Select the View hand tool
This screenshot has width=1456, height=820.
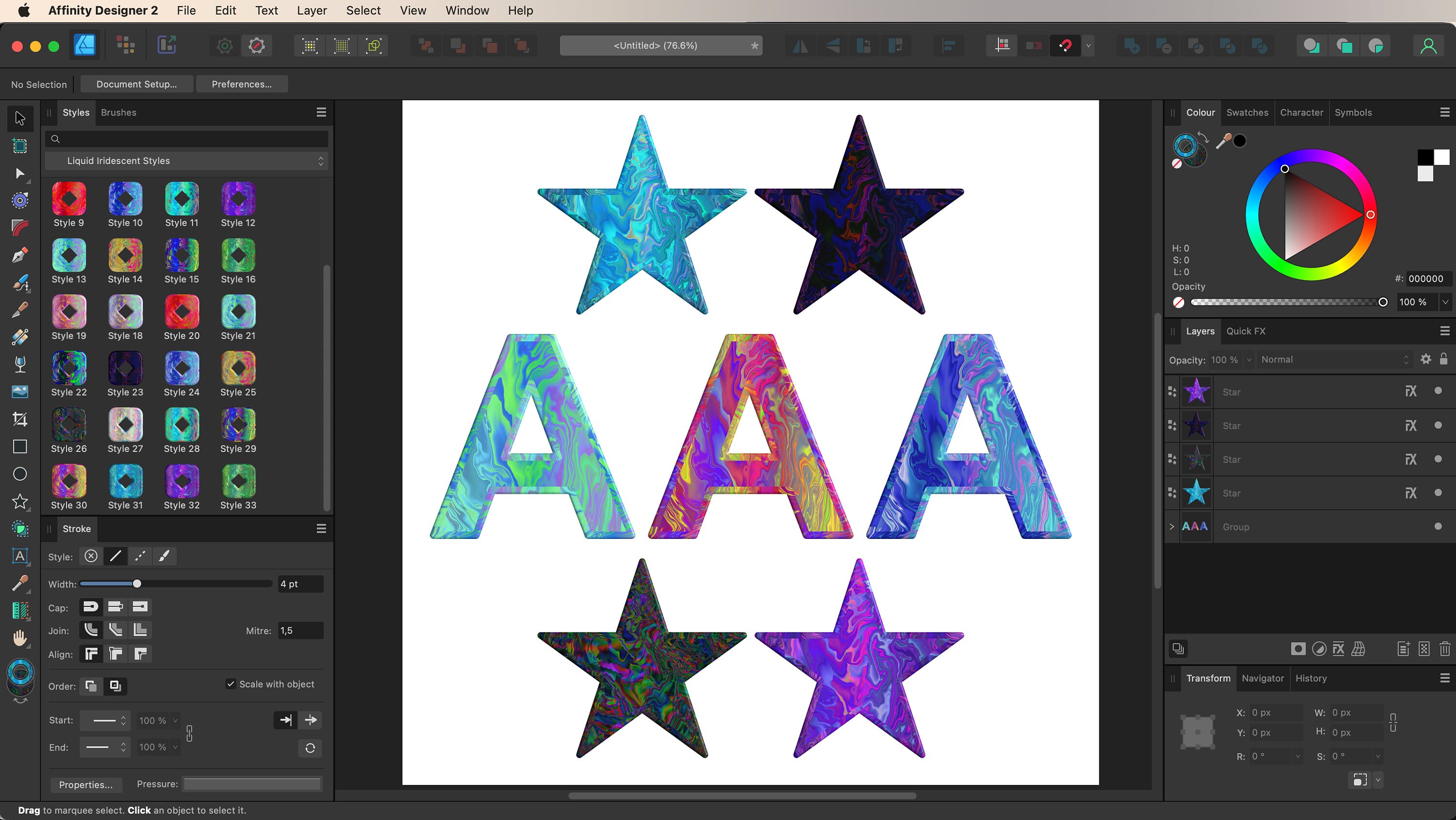click(20, 638)
